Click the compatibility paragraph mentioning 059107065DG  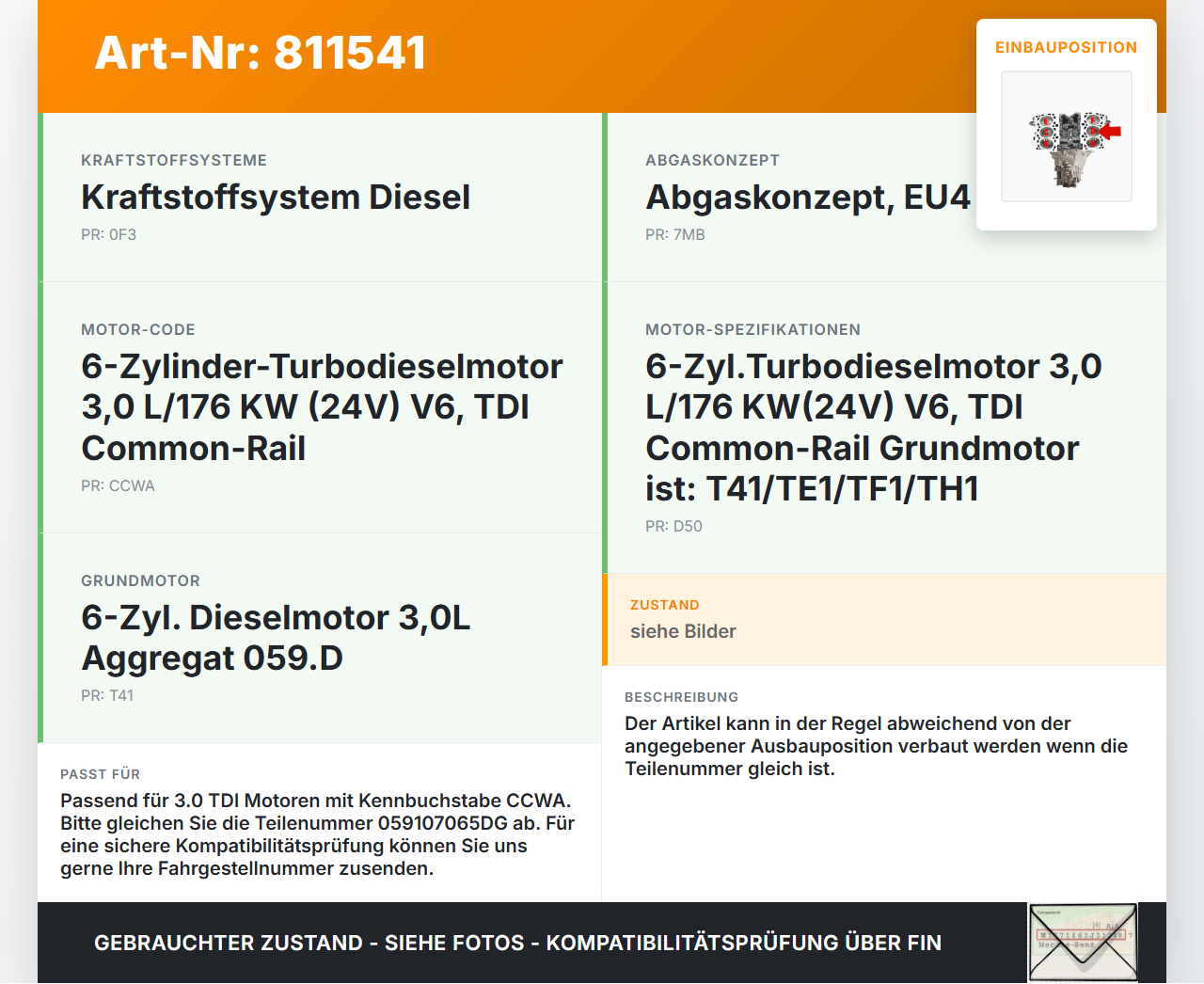point(317,834)
